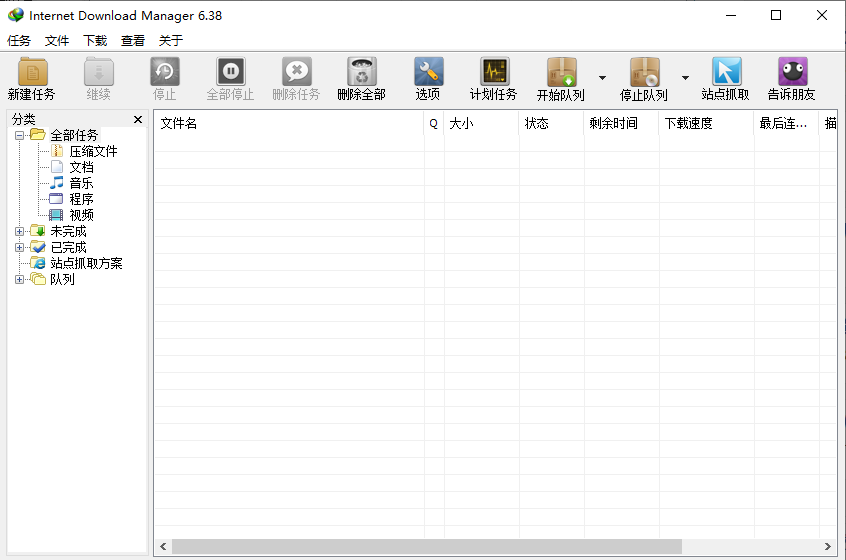
Task: Open the 文件 menu
Action: pos(57,40)
